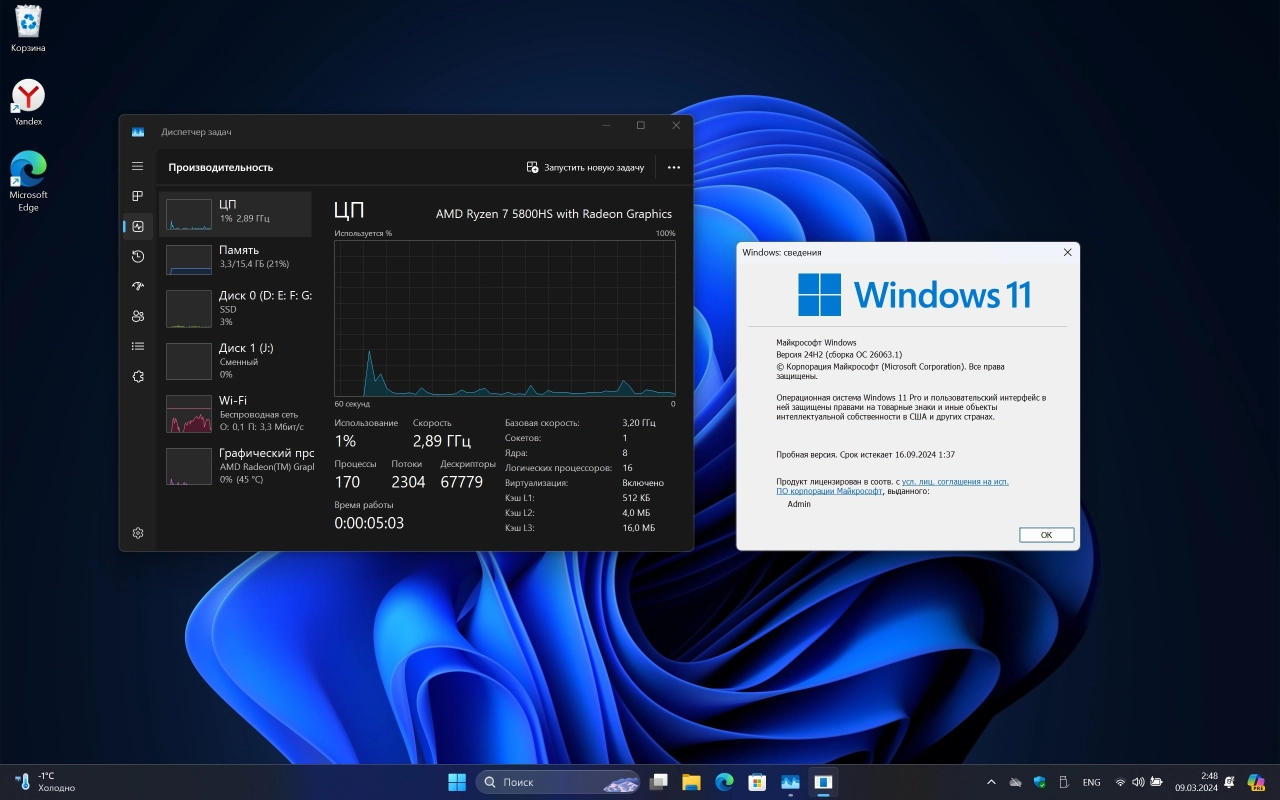Open the Processes page icon in Task Manager
Screen dimensions: 1280x800
(x=138, y=196)
